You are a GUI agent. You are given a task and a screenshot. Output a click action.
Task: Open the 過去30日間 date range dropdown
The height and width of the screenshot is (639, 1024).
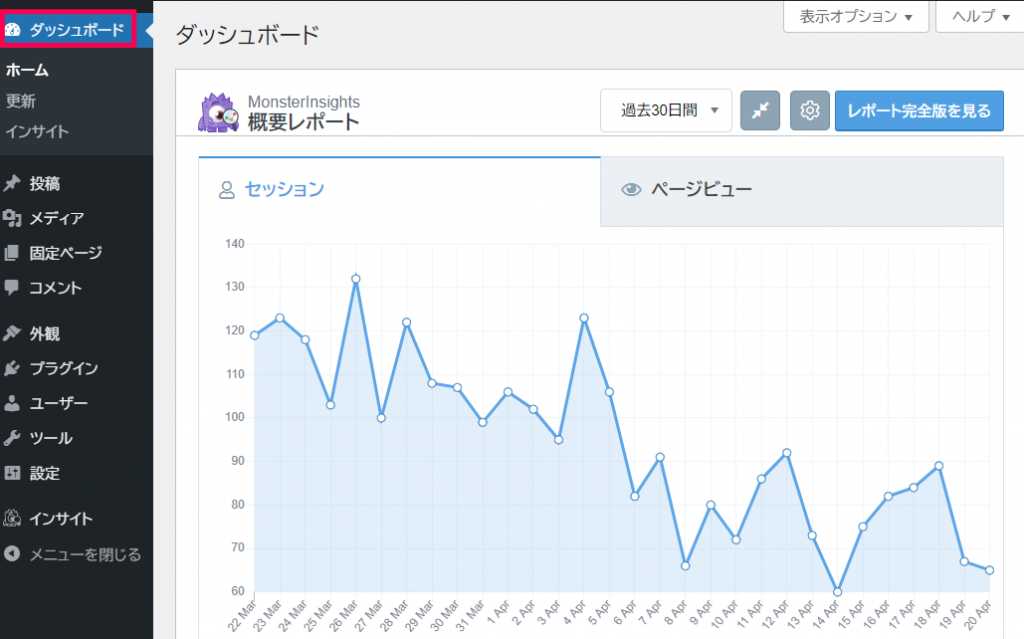coord(666,110)
